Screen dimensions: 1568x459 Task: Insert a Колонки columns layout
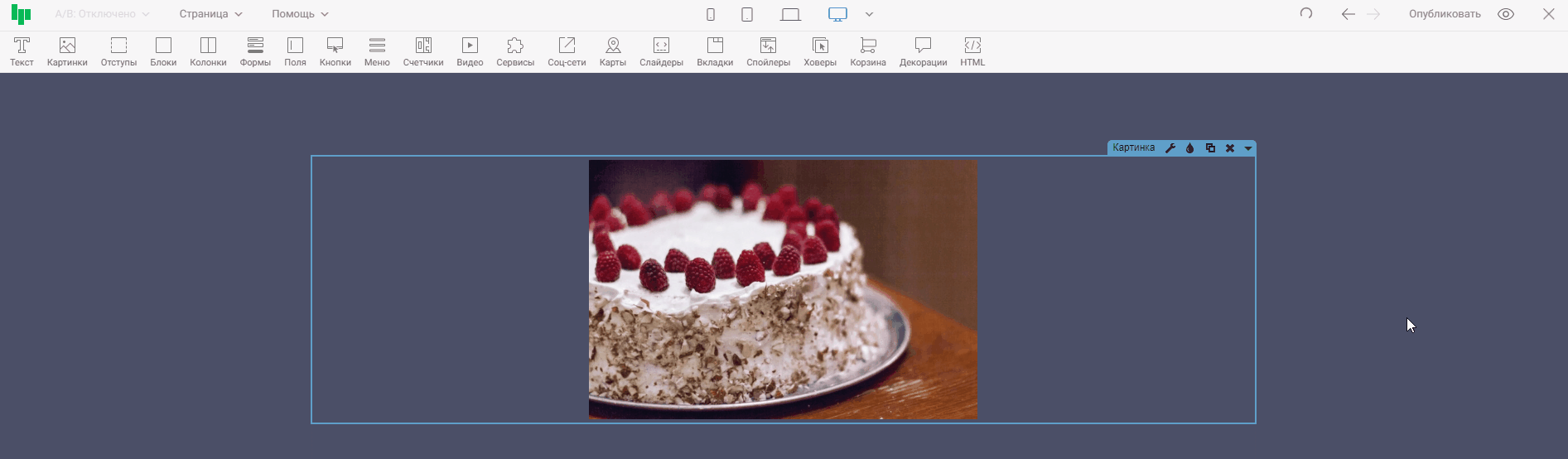[208, 51]
